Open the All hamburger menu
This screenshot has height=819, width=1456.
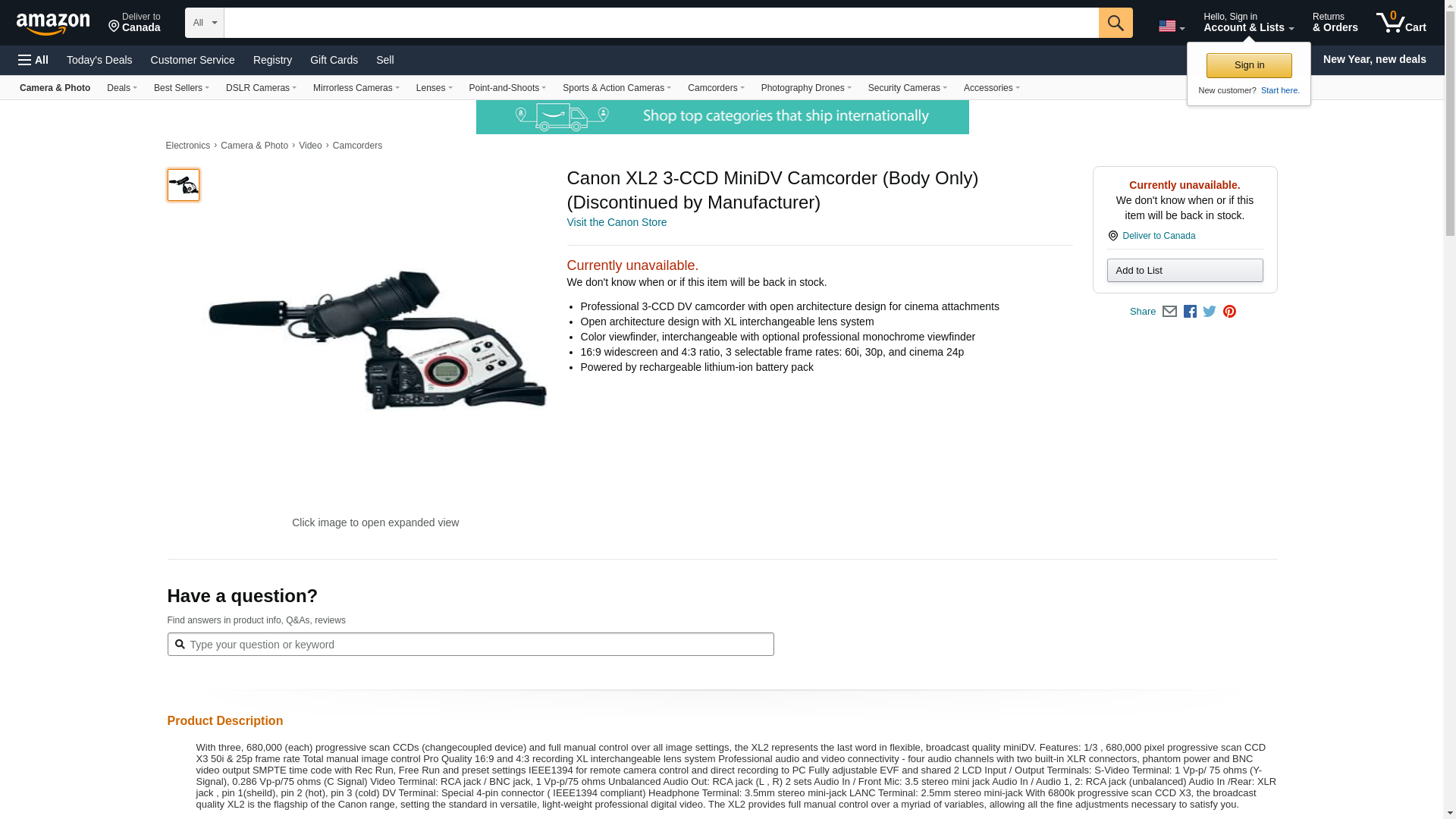pos(33,60)
